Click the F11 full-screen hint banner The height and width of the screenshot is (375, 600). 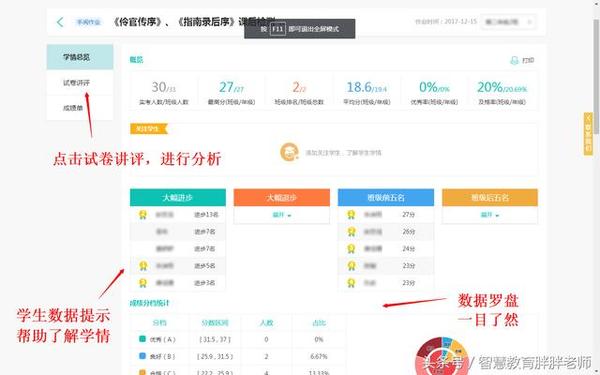300,29
